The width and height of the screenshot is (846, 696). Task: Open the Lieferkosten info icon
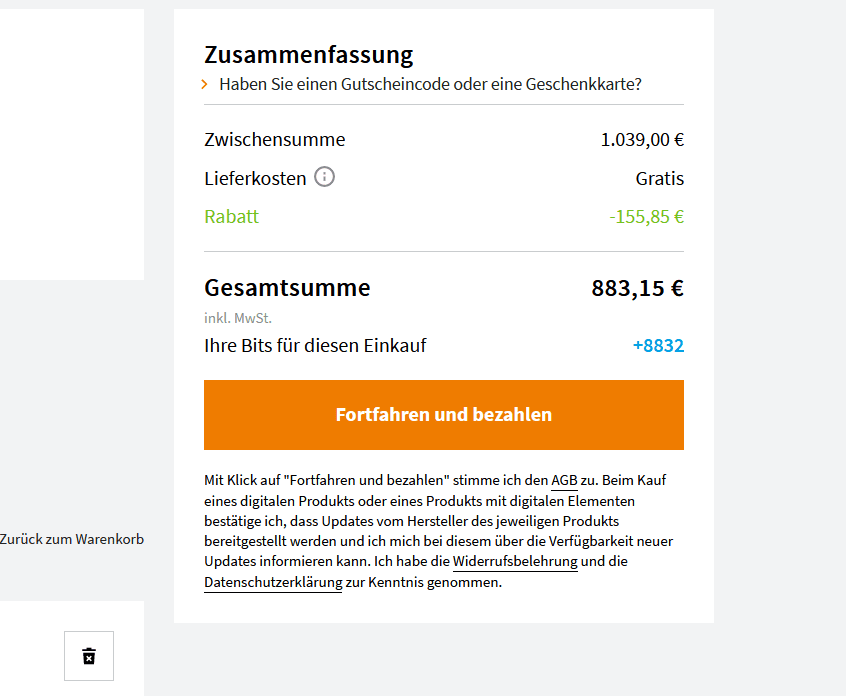325,177
